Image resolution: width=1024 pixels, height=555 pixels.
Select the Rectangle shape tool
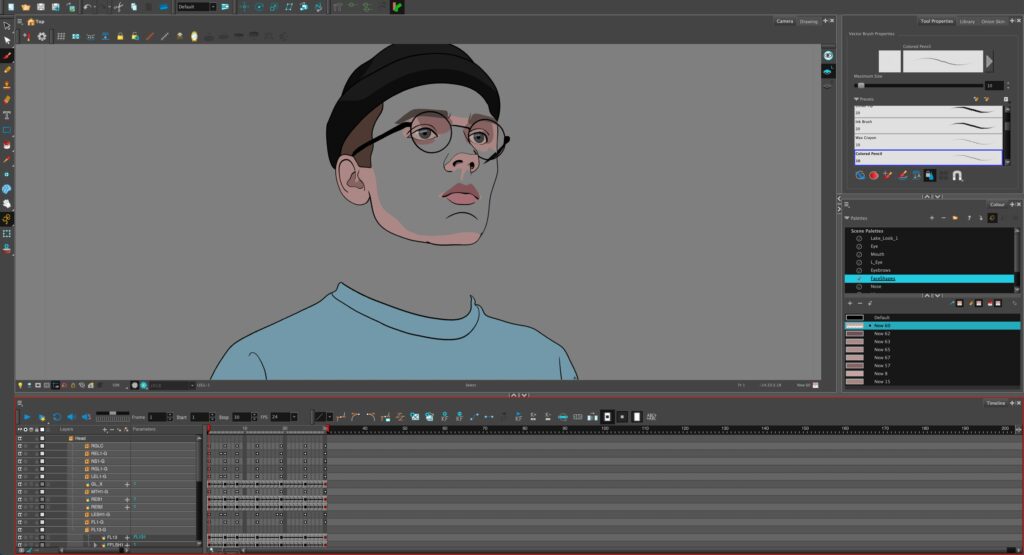[x=7, y=130]
